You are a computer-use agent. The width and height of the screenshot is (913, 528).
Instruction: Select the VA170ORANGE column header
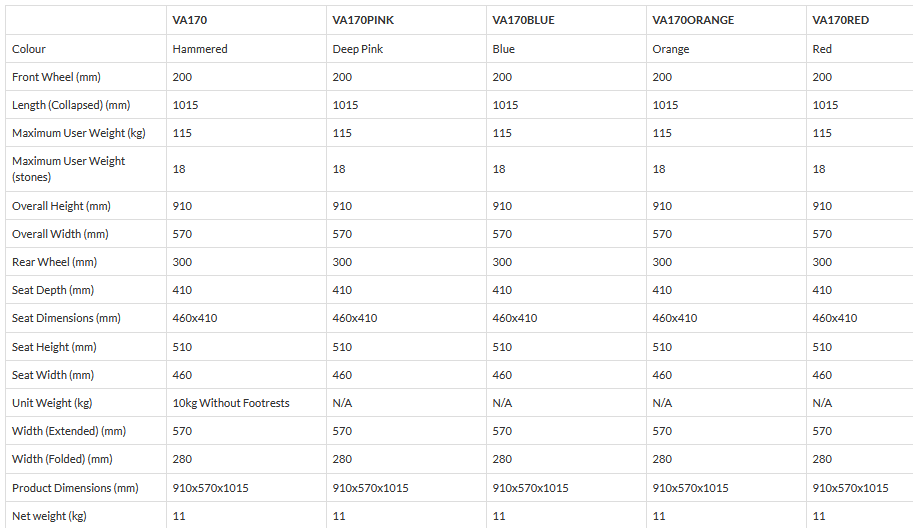[692, 20]
